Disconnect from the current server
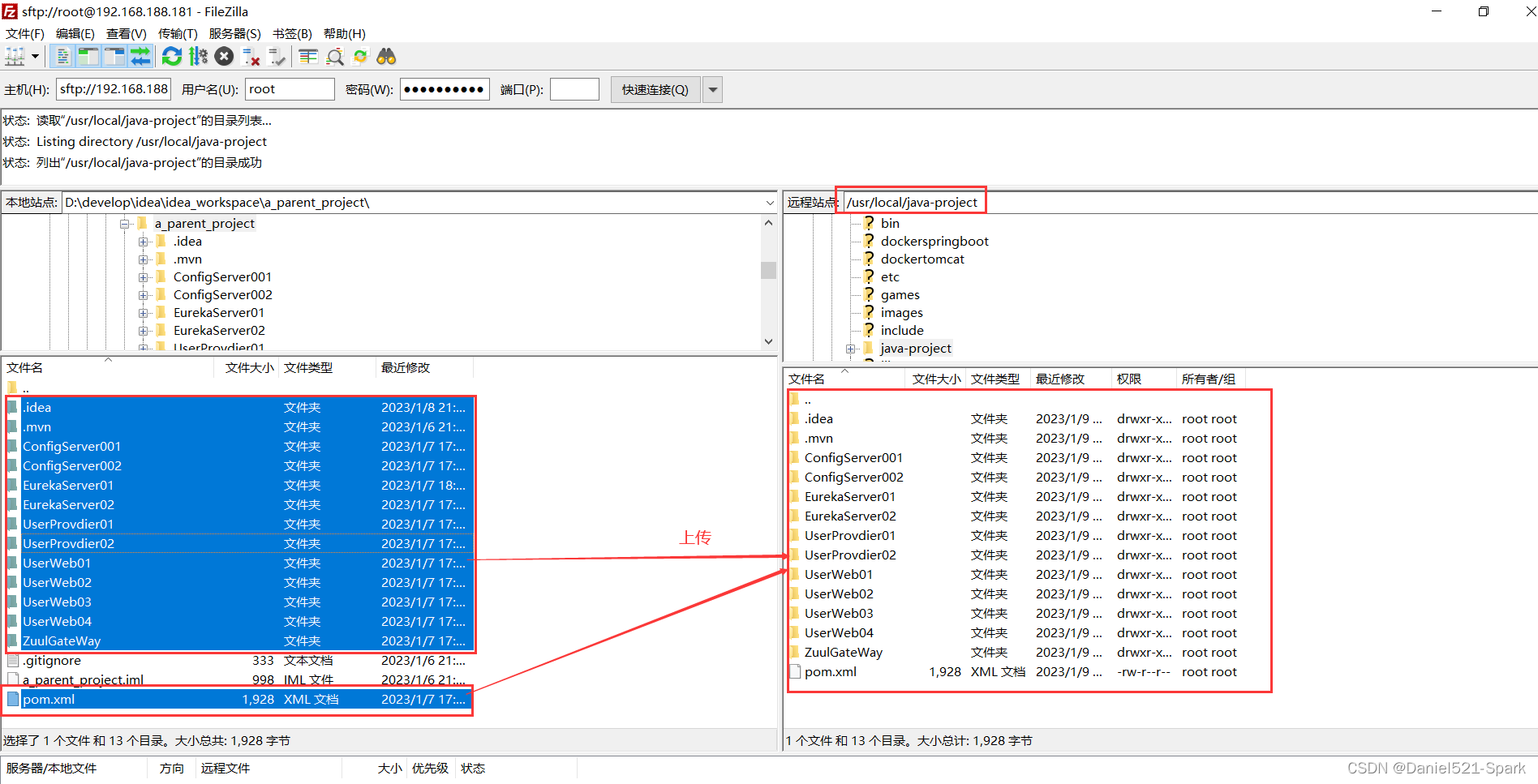This screenshot has width=1538, height=784. pos(251,57)
